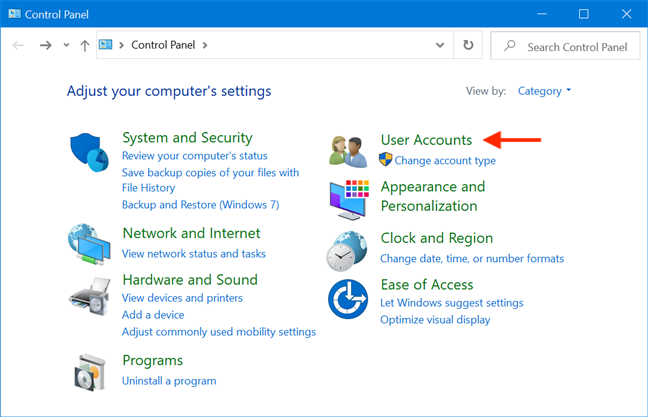648x417 pixels.
Task: Click Review your computer's status
Action: pyautogui.click(x=195, y=156)
